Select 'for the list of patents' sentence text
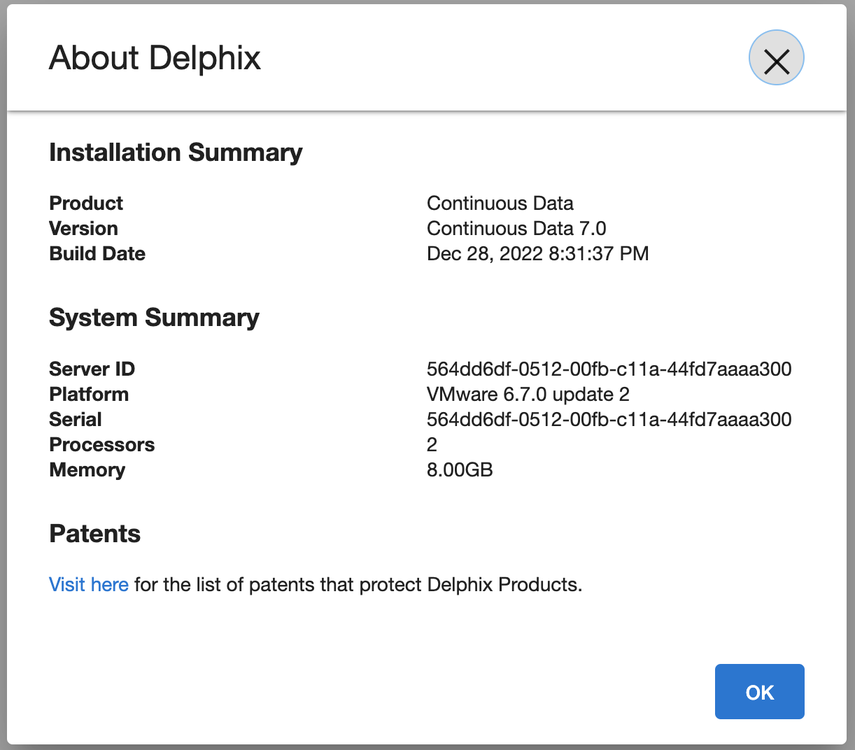 pos(358,584)
